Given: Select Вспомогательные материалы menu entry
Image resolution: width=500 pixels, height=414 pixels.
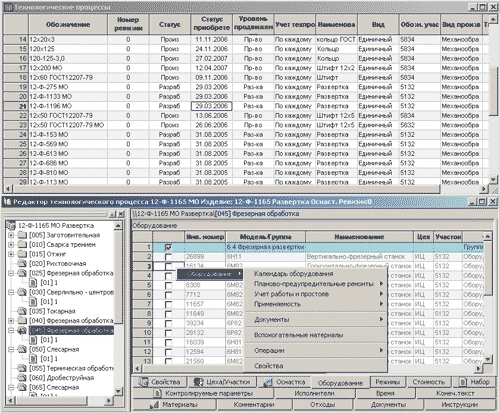Looking at the screenshot, I should point(315,335).
